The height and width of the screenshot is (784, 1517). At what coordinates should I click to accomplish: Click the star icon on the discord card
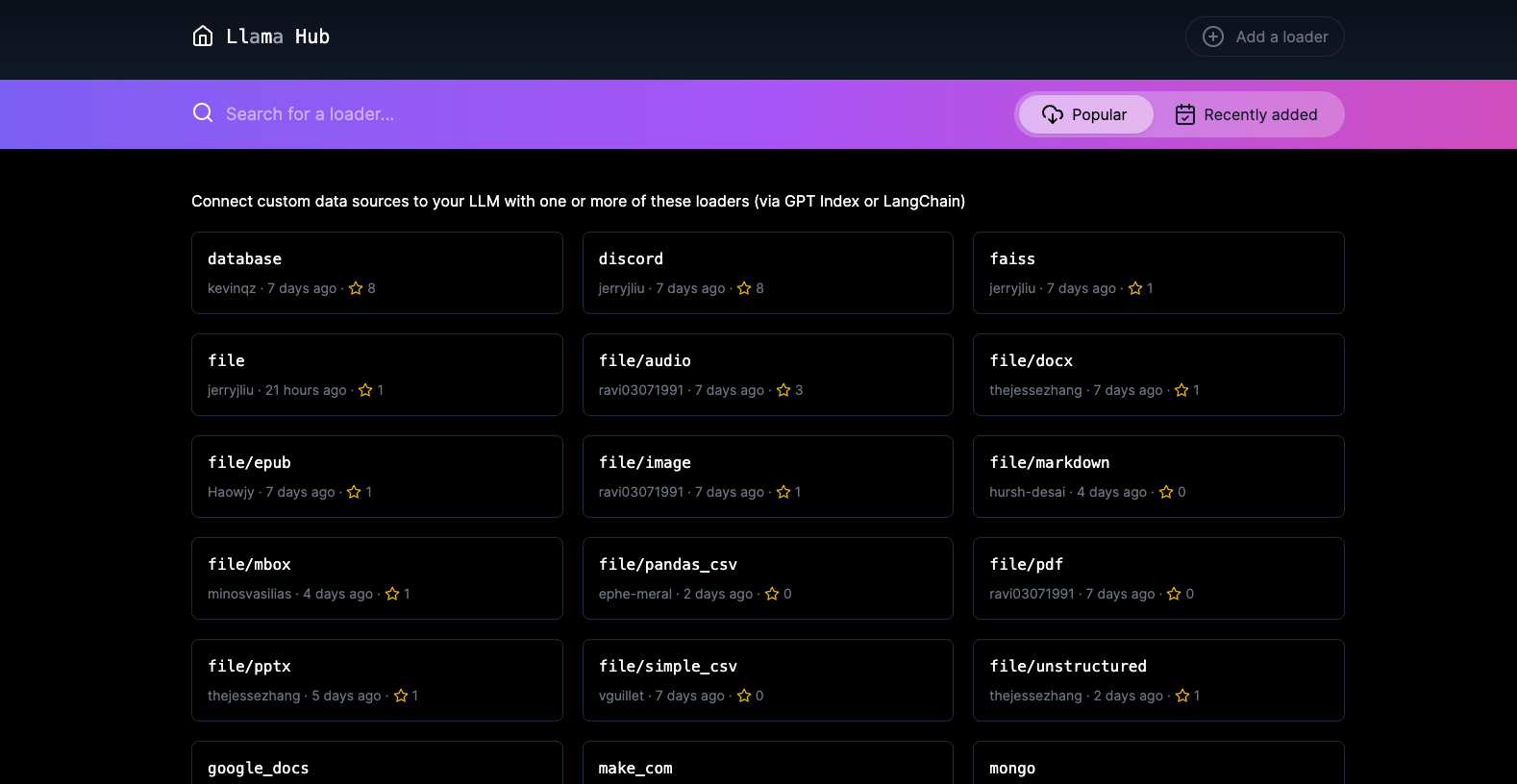pyautogui.click(x=744, y=288)
